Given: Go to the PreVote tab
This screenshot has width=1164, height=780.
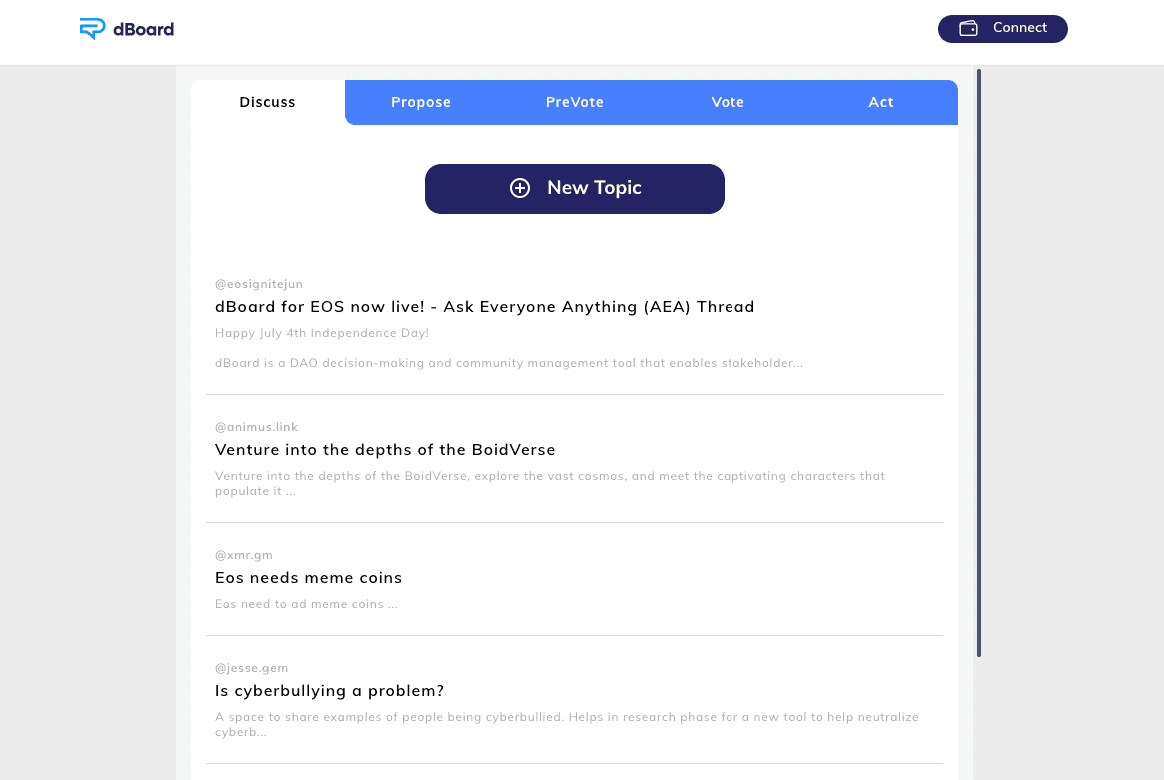Looking at the screenshot, I should [575, 102].
